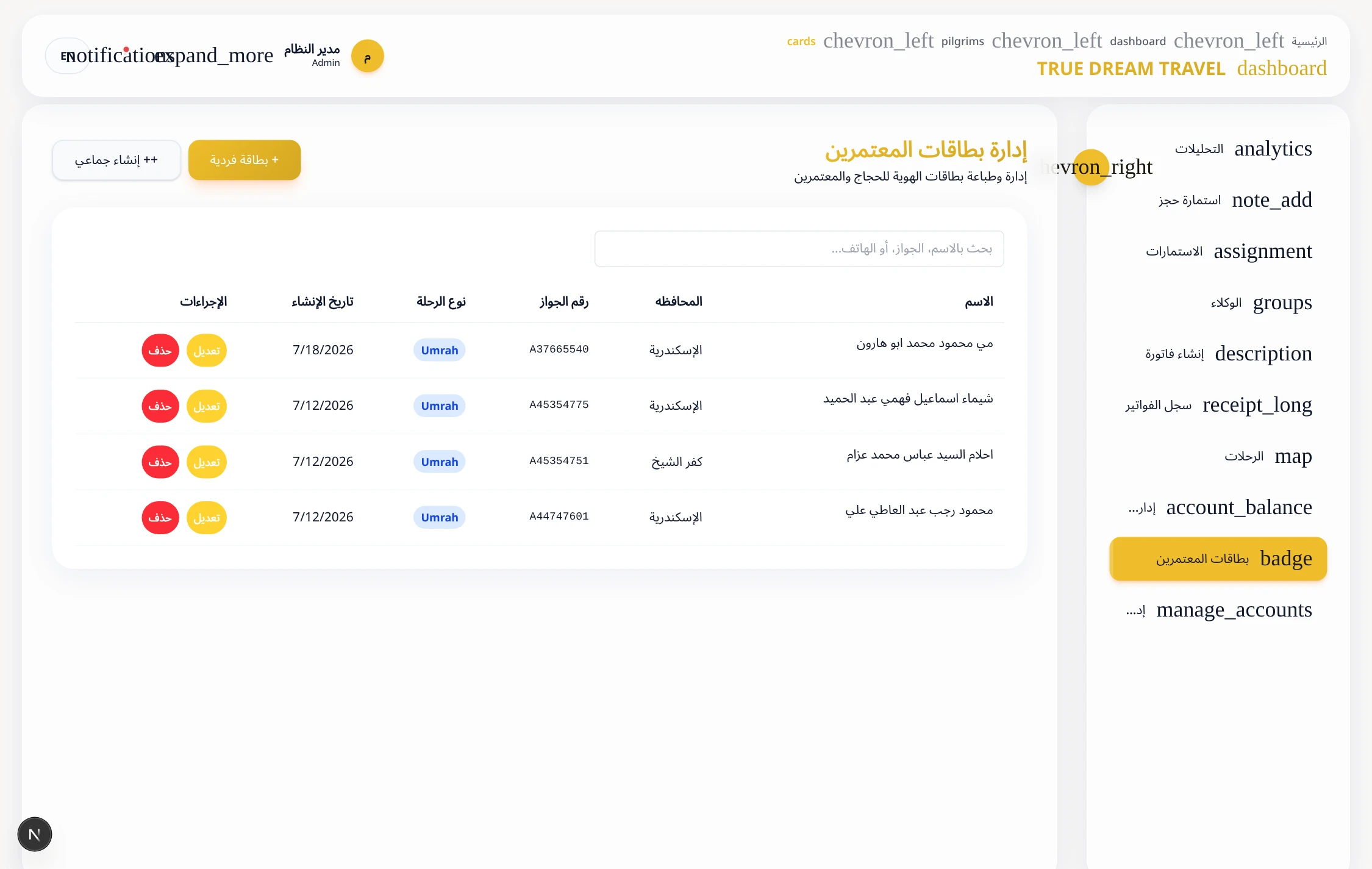Go to الرئيسية breadcrumb

(x=1309, y=41)
